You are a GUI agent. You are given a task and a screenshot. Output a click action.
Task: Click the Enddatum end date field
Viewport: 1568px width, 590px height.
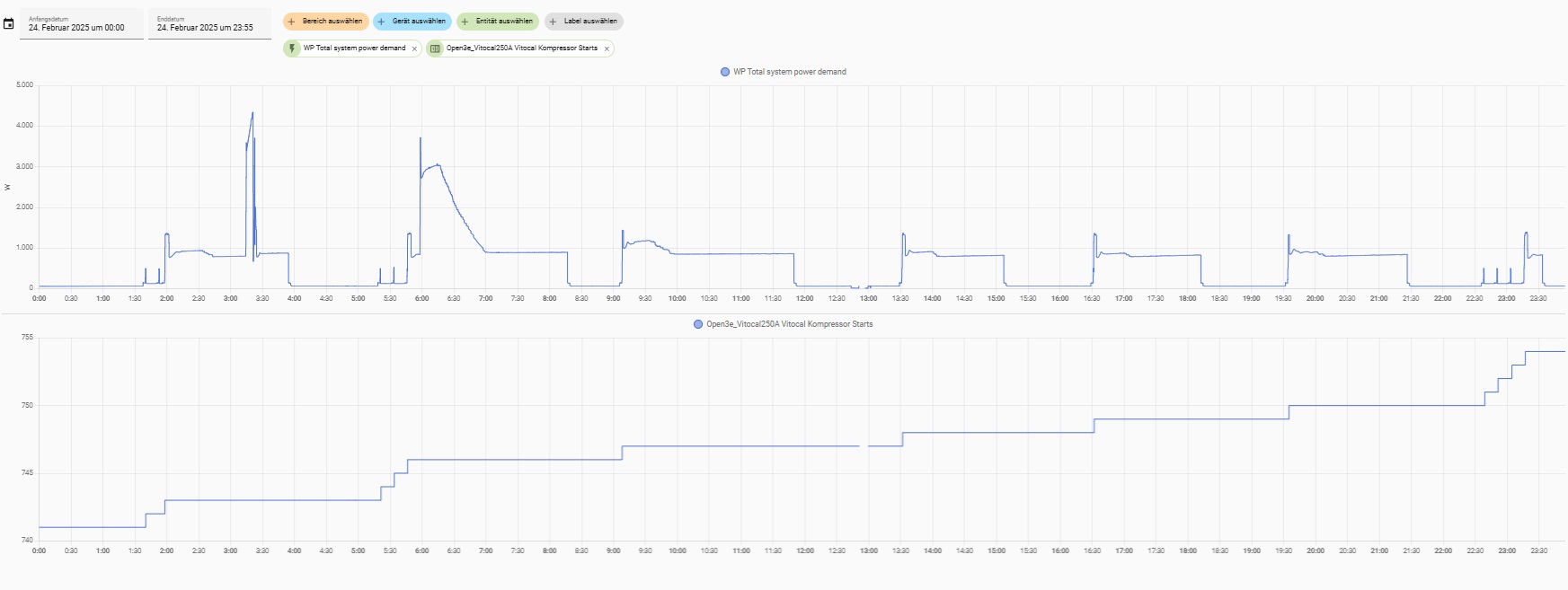coord(210,24)
